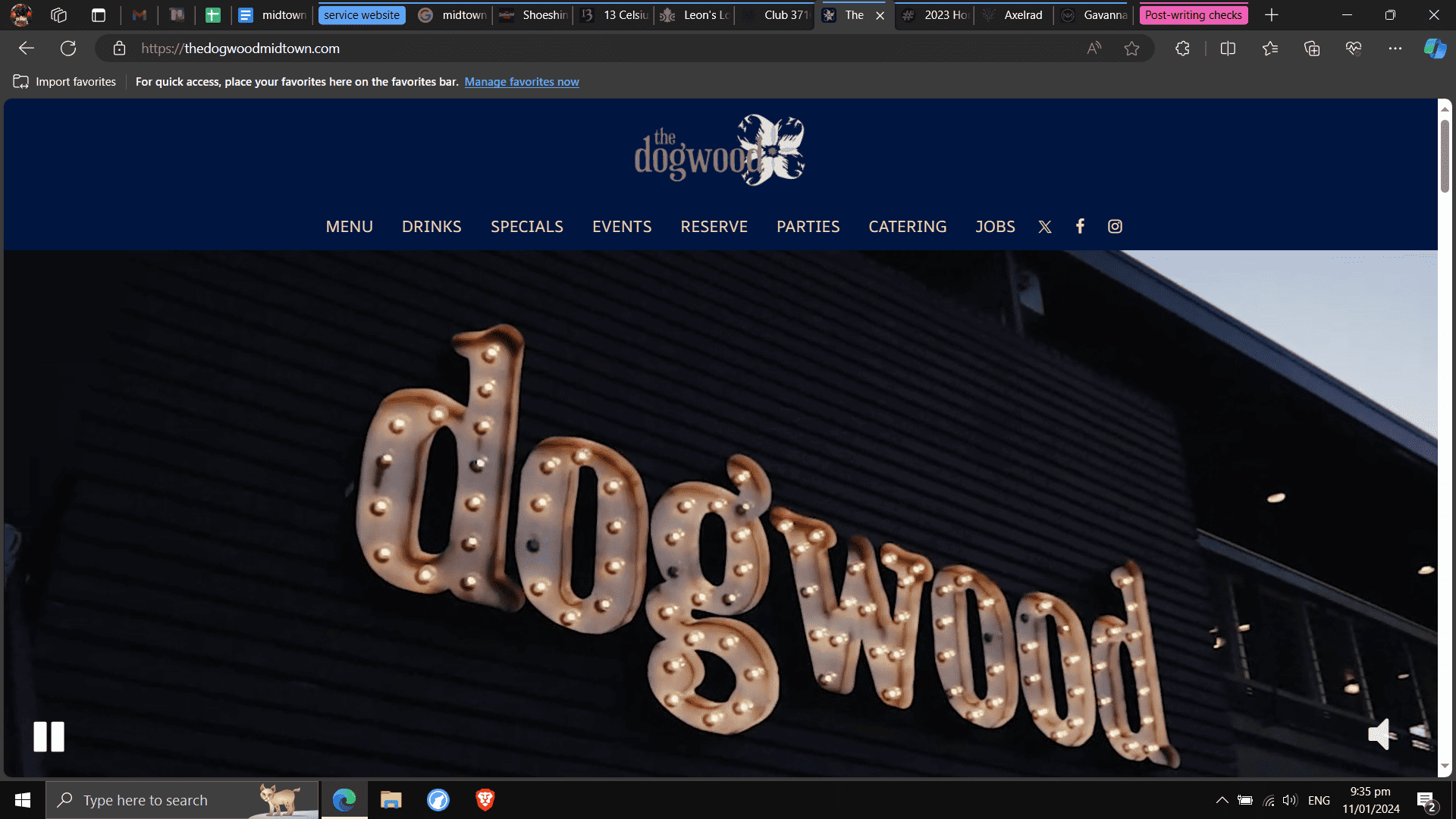
Task: Open the DRINKS page
Action: pyautogui.click(x=431, y=227)
